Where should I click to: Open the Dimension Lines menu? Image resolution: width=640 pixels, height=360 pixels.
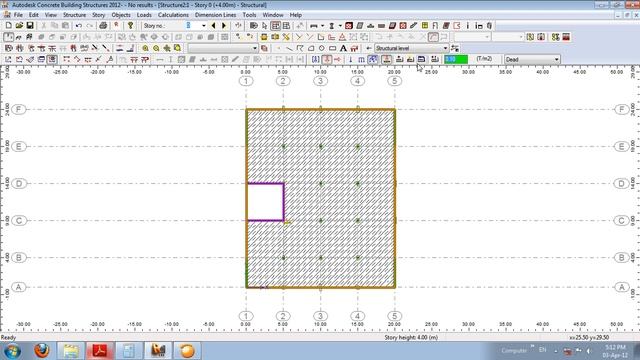tap(215, 15)
